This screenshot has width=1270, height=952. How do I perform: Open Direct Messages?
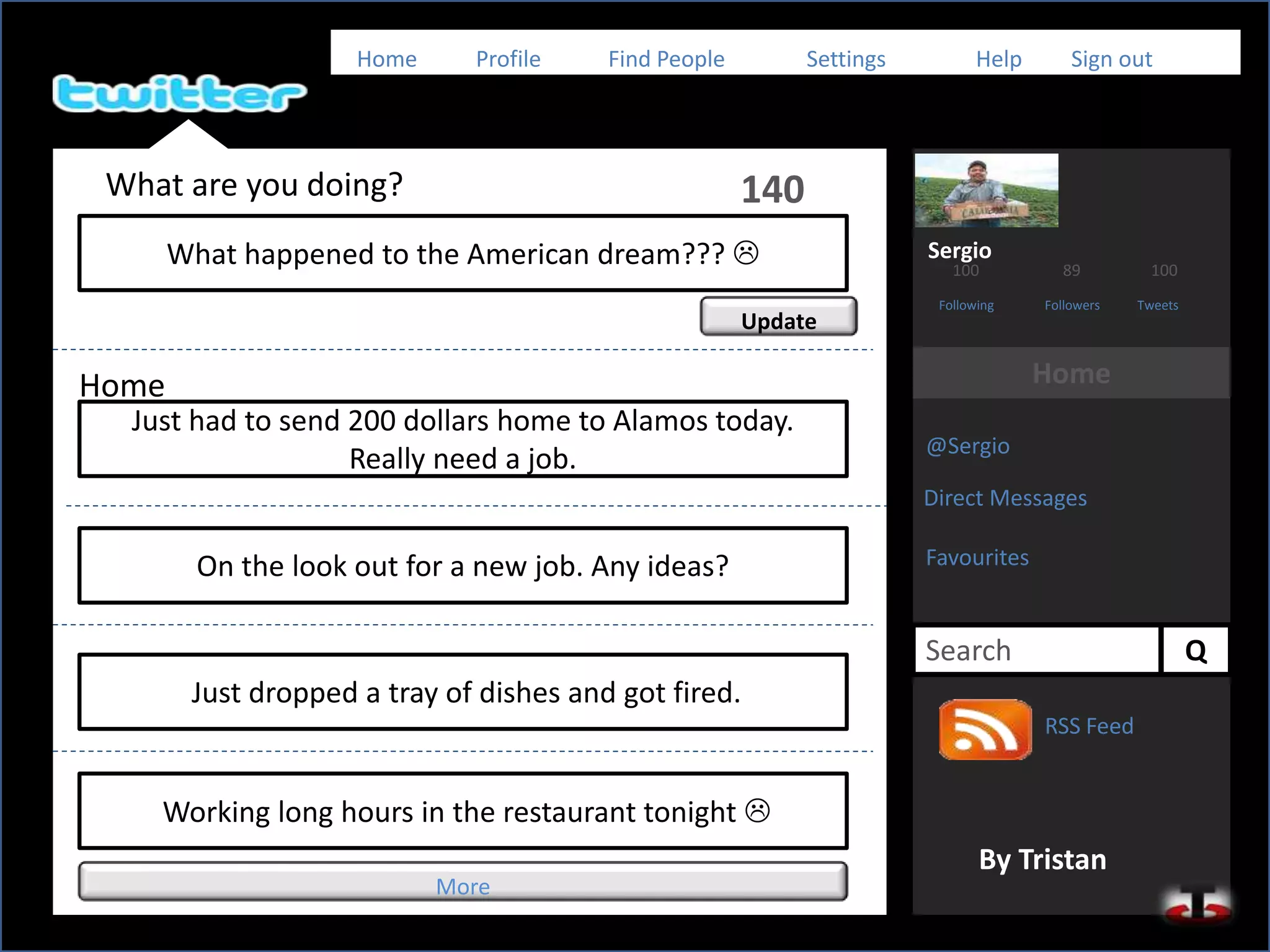[x=1005, y=498]
